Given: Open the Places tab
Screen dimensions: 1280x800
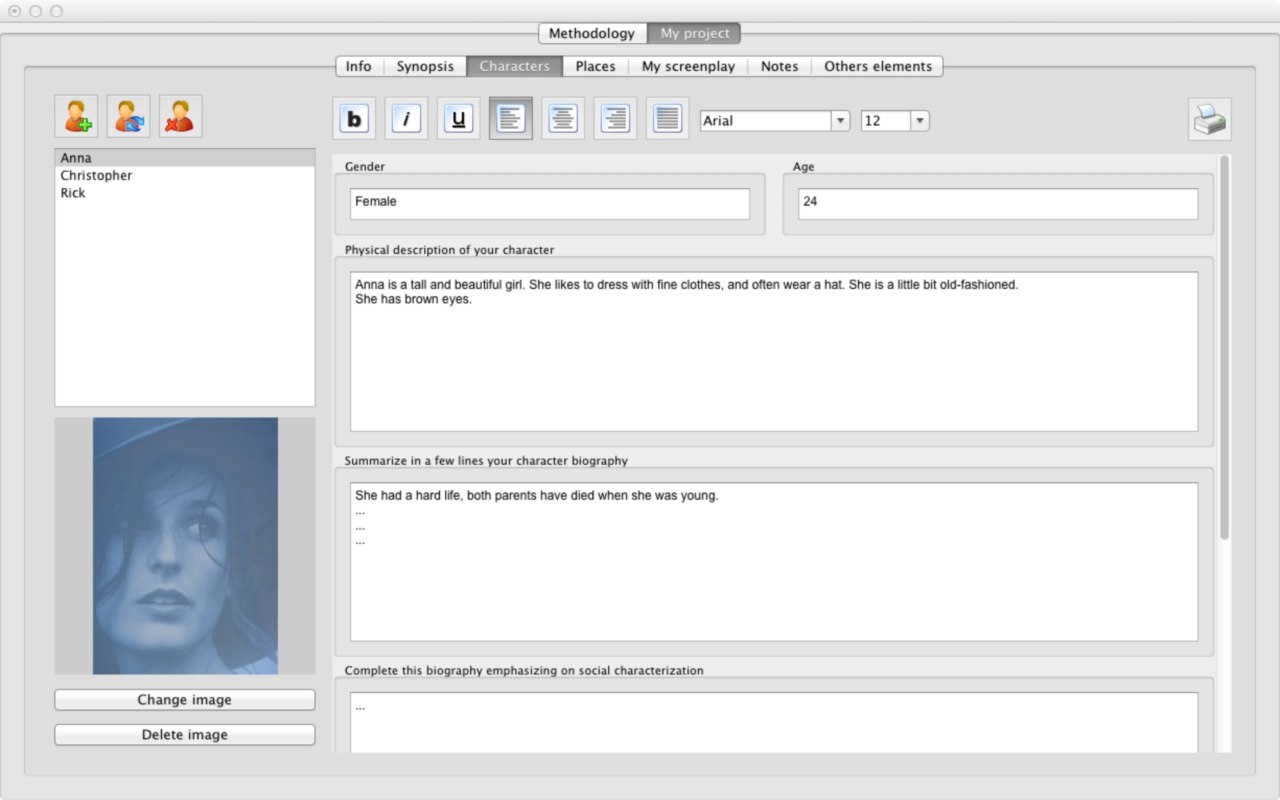Looking at the screenshot, I should click(x=595, y=66).
